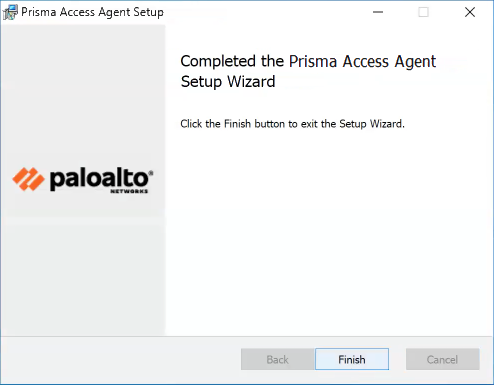Click the paloalto wordmark text
Screen dimensions: 494x385
99,180
